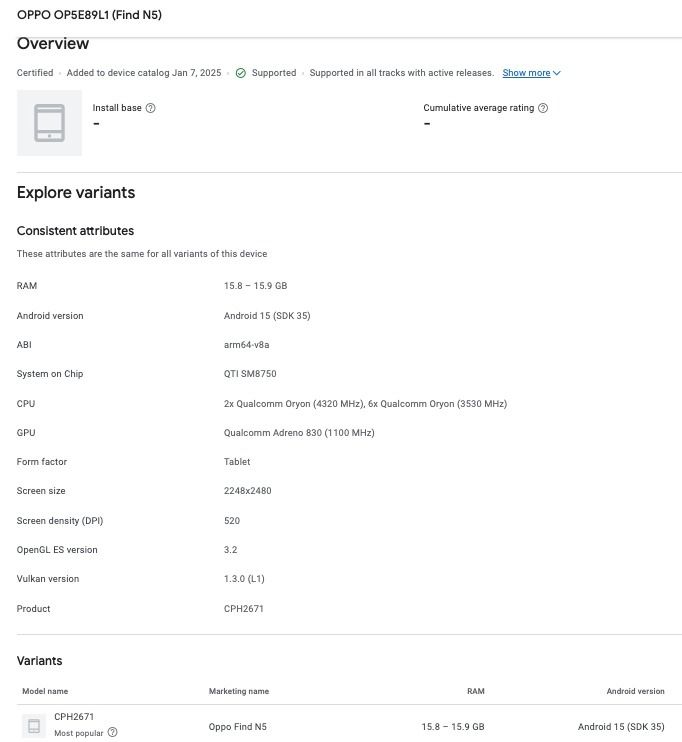The image size is (682, 742).
Task: Open the CPH2671 variant in the Variants table
Action: [74, 717]
